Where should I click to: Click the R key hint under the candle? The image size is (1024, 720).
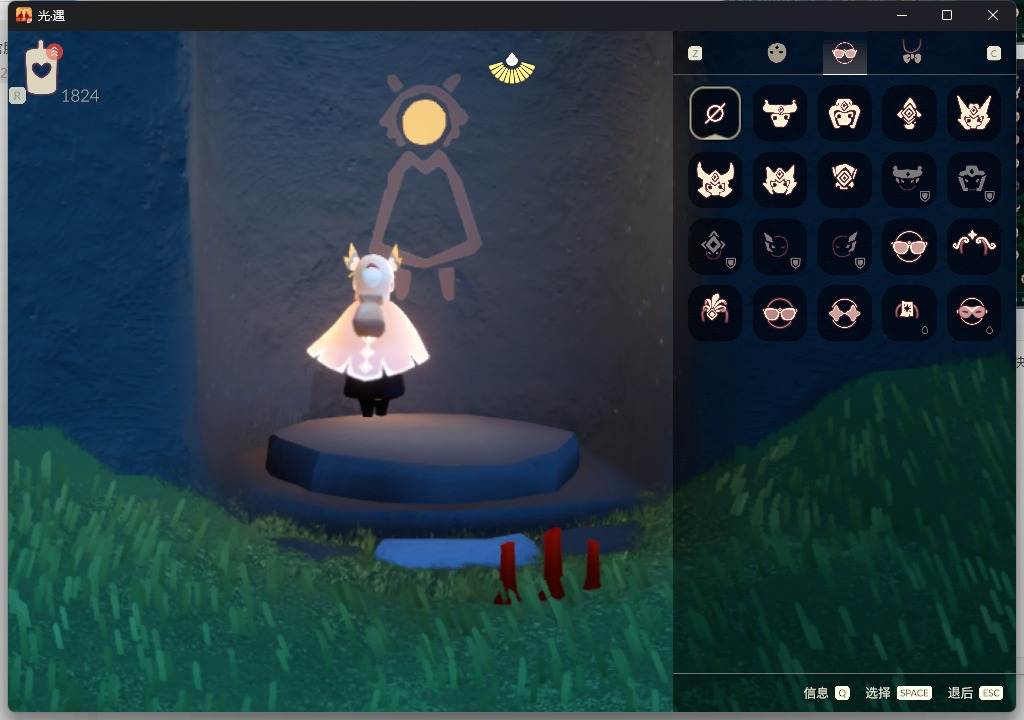(x=18, y=96)
